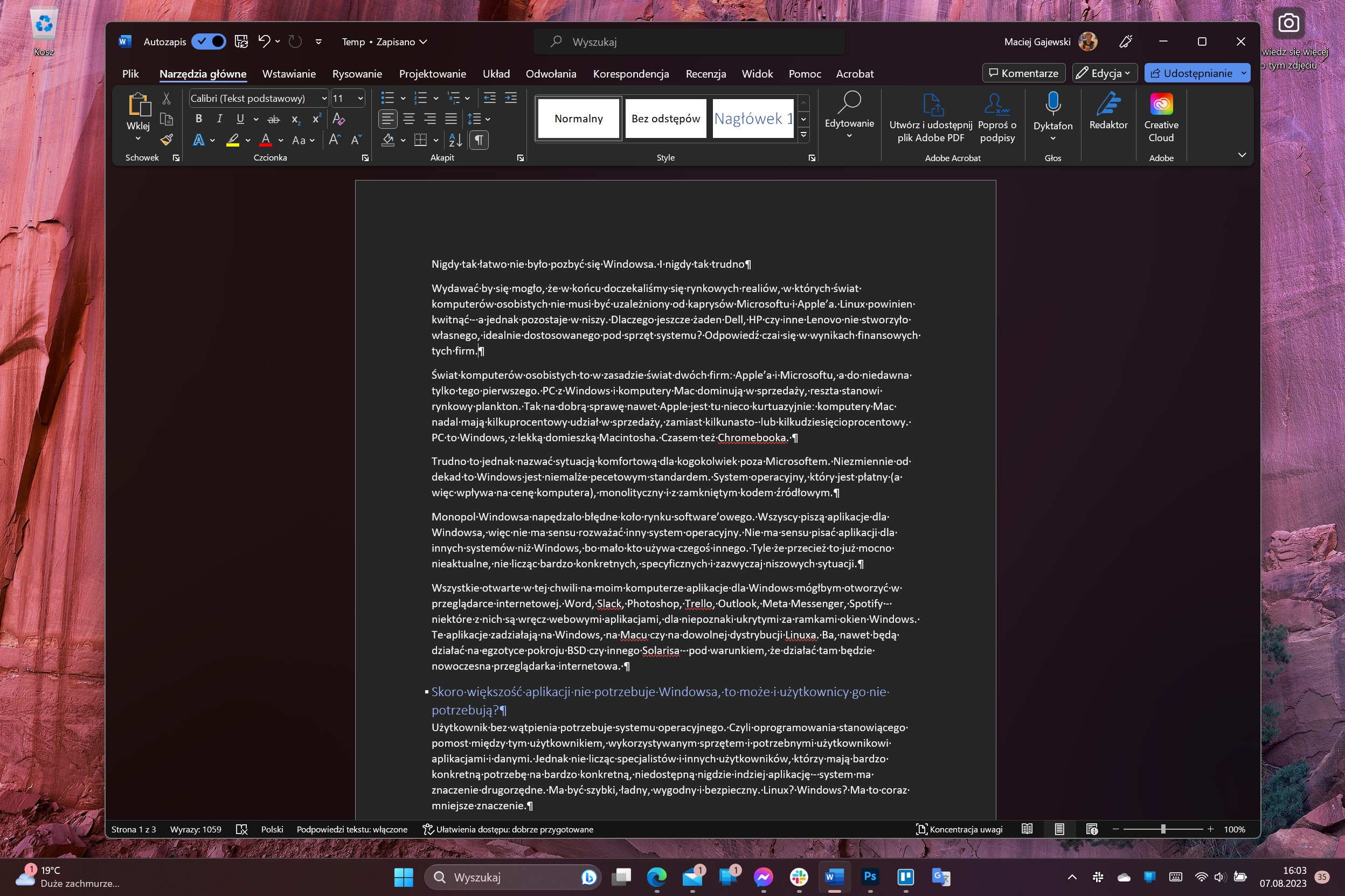Click the Save icon in title bar
Viewport: 1345px width, 896px height.
coord(241,41)
